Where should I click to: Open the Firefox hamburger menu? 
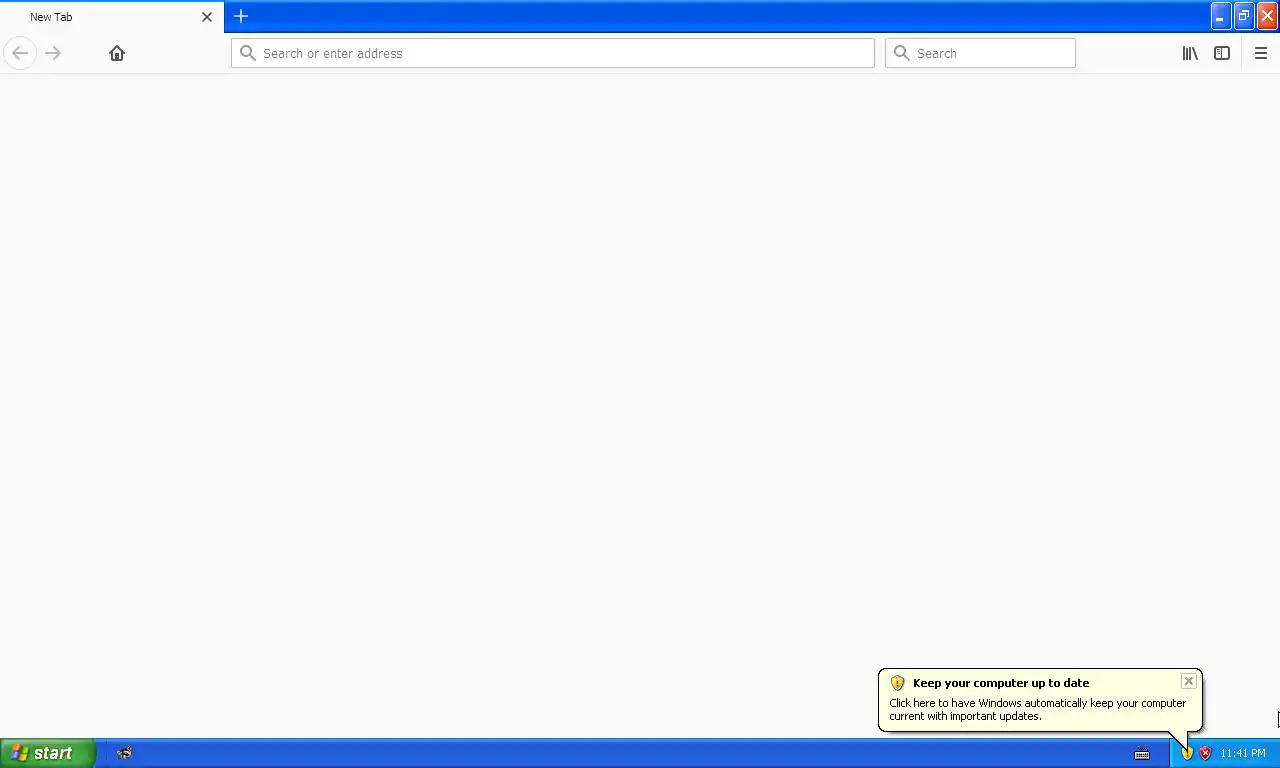click(1261, 53)
